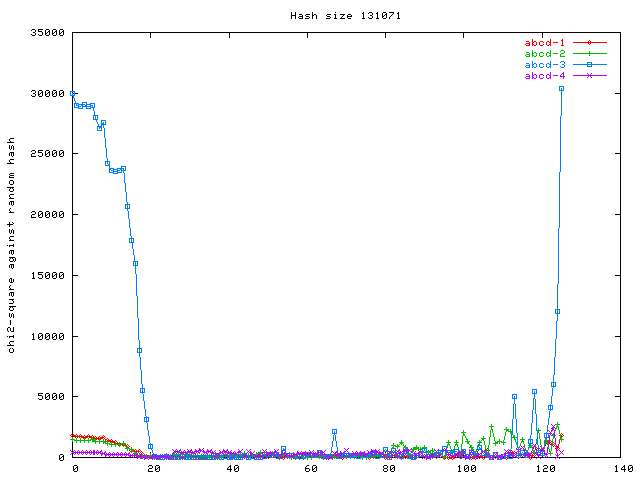Select the 'abcd-3' legend label
The image size is (640, 480).
(x=545, y=64)
